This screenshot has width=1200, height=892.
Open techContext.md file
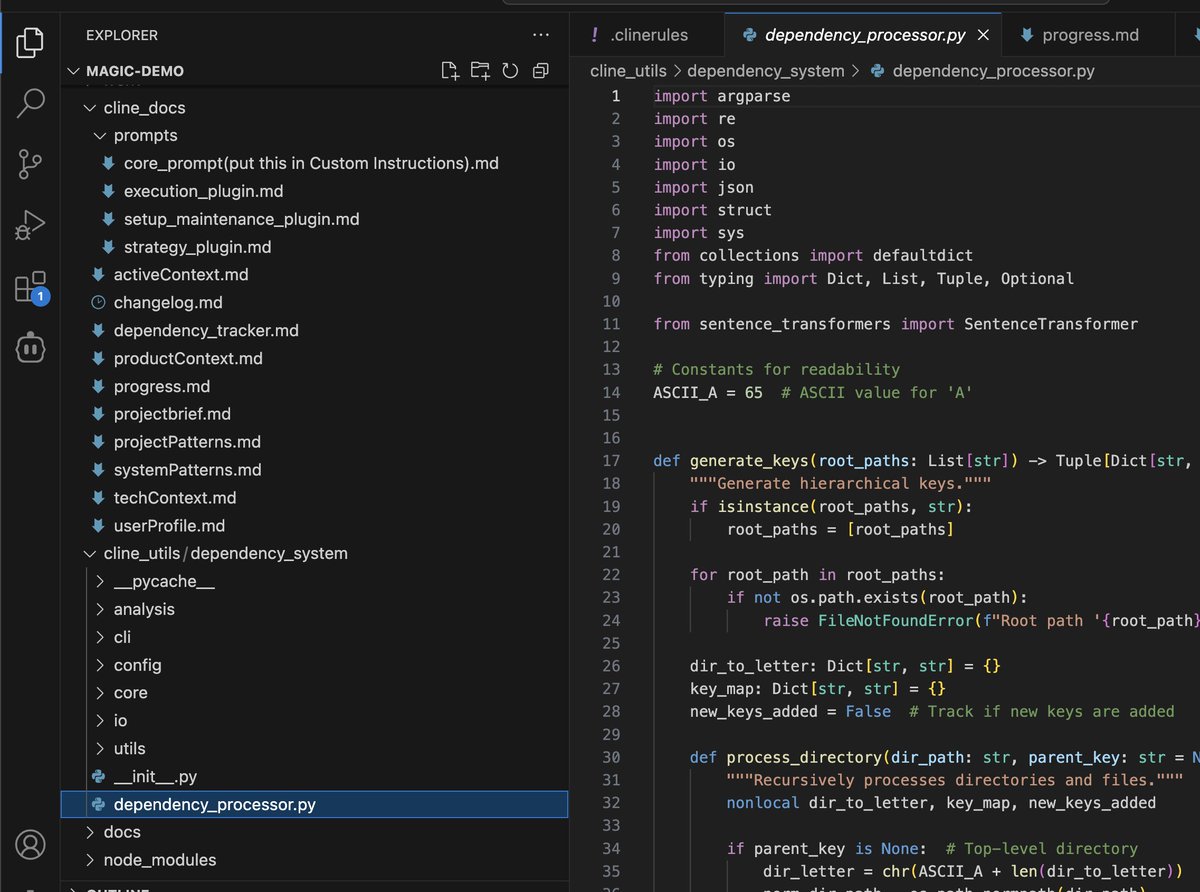click(x=175, y=497)
